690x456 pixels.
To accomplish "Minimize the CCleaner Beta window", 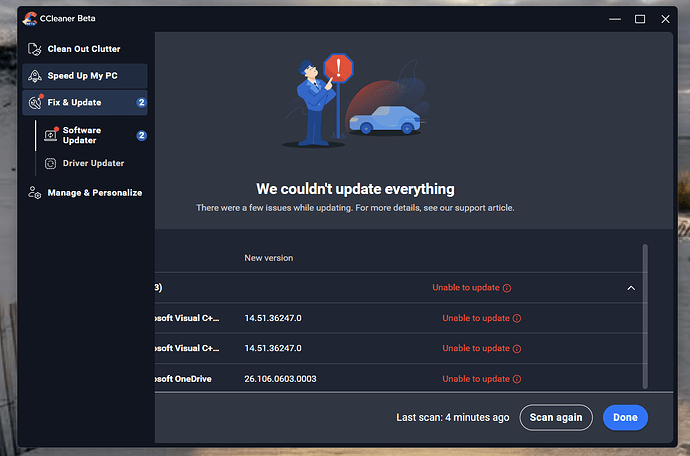I will coord(615,19).
